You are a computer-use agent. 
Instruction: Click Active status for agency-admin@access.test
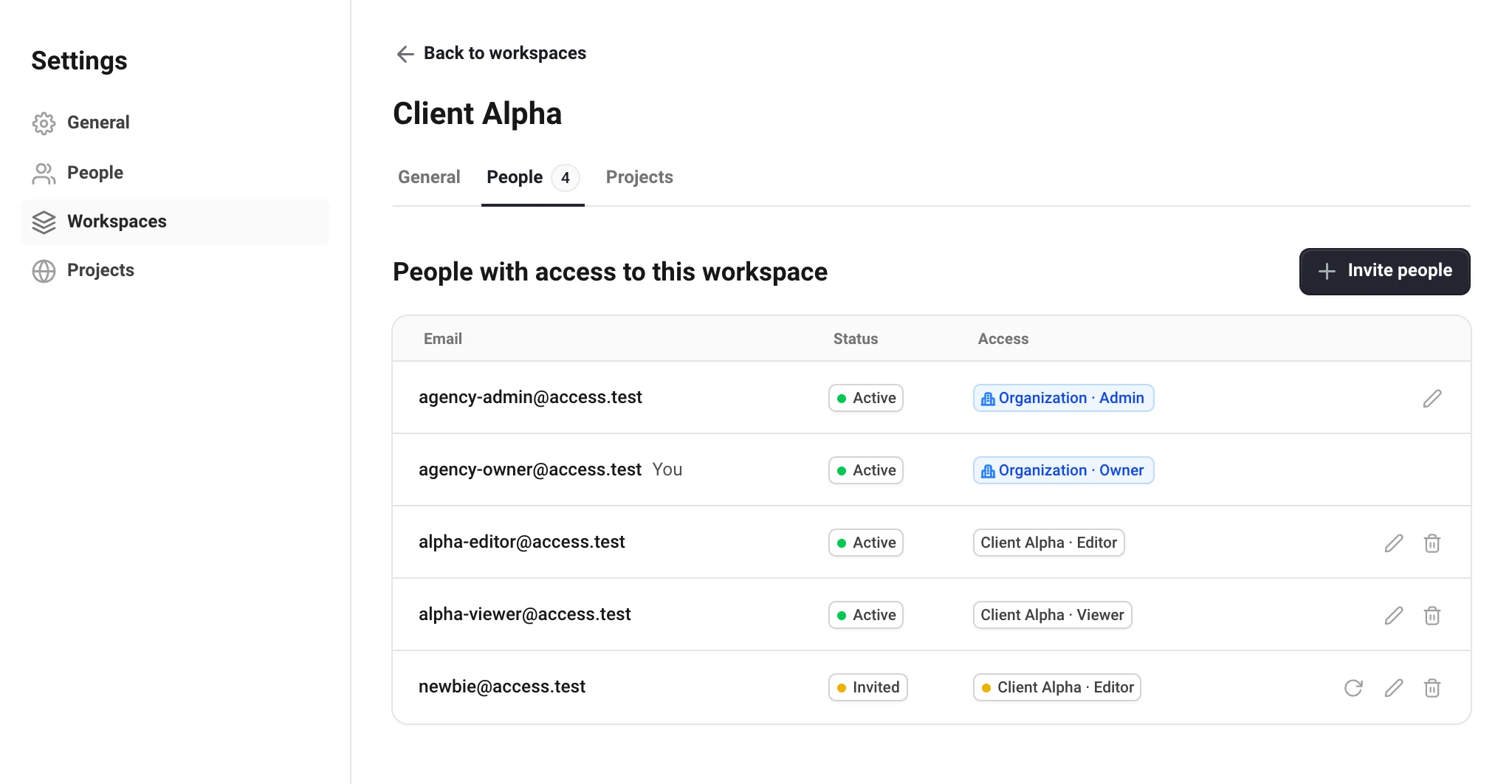[x=865, y=398]
